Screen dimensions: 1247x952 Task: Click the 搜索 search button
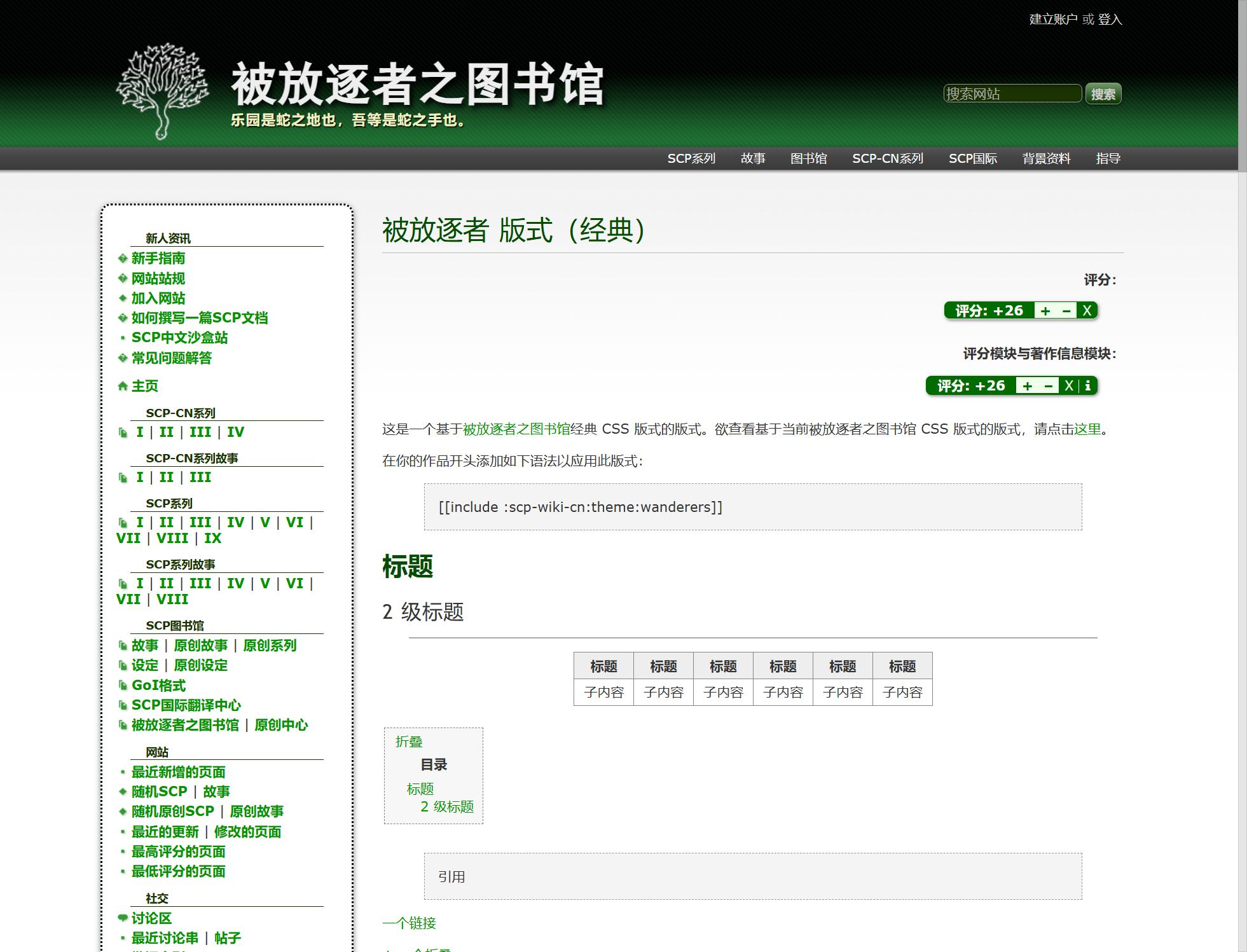point(1103,94)
